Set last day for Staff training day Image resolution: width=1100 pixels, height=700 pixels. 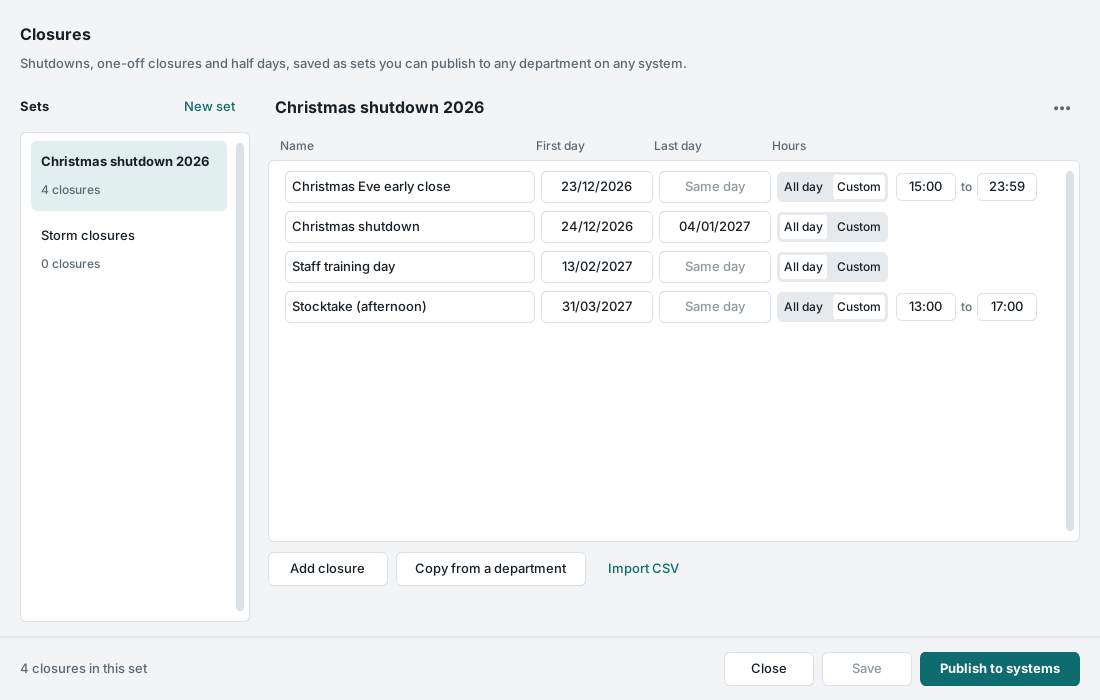click(715, 267)
